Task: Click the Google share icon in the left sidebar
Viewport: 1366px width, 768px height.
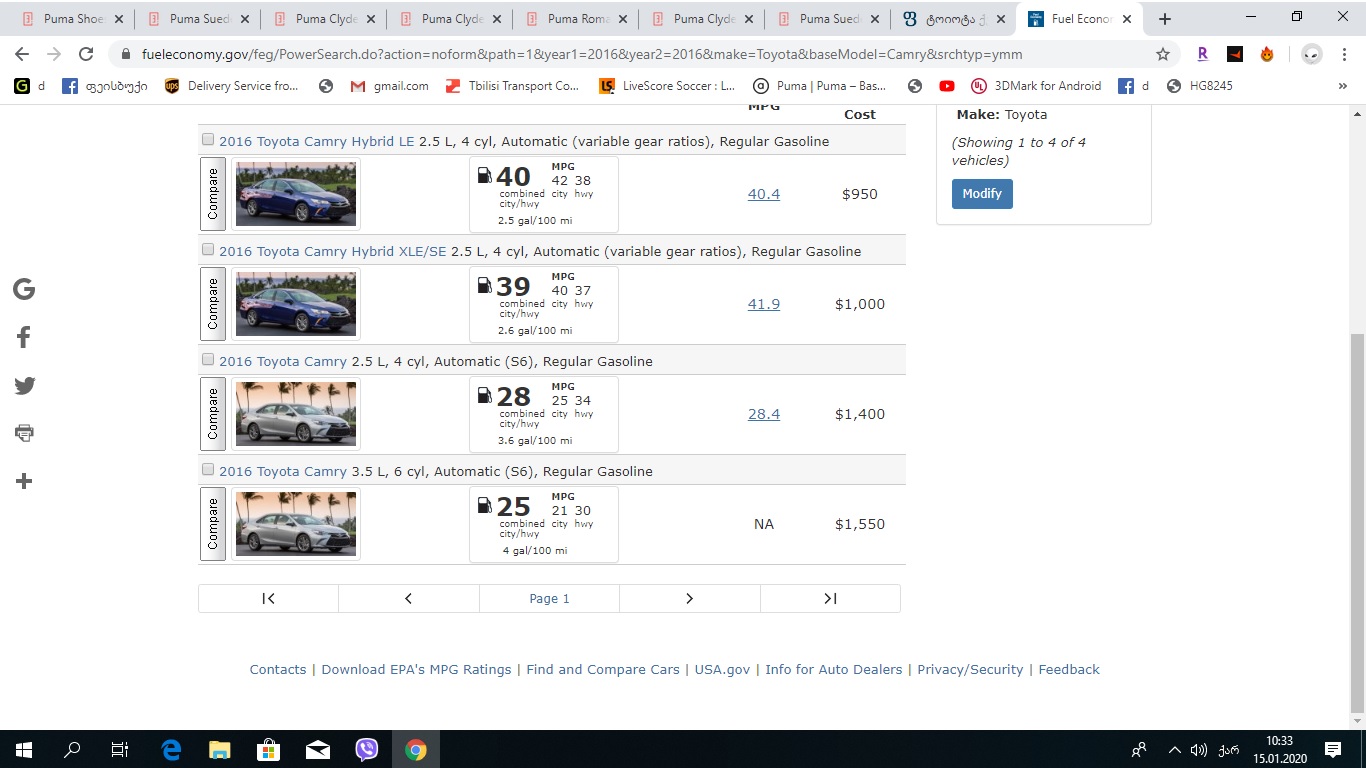Action: tap(24, 290)
